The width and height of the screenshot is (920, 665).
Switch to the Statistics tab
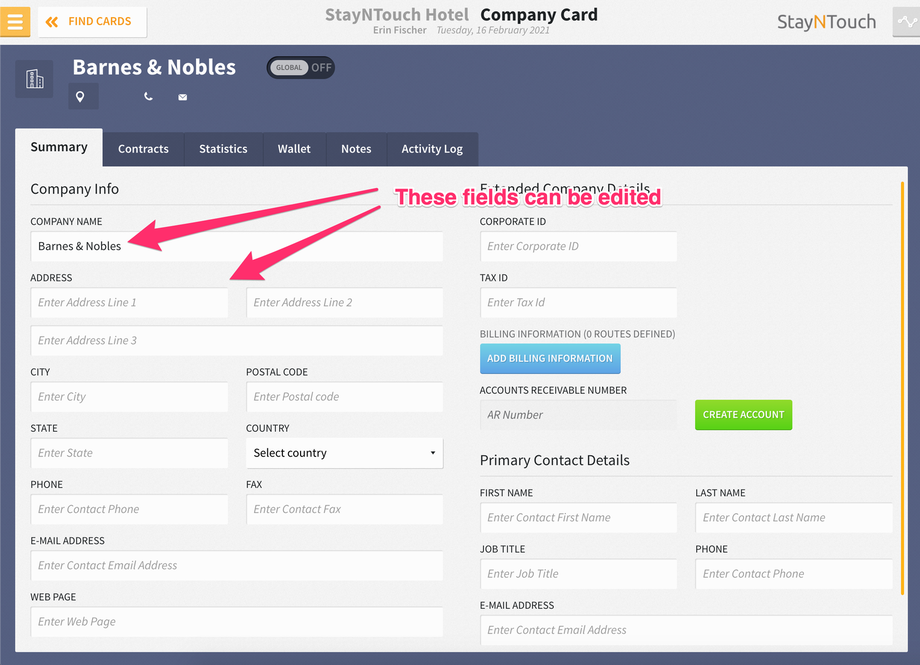click(x=223, y=149)
